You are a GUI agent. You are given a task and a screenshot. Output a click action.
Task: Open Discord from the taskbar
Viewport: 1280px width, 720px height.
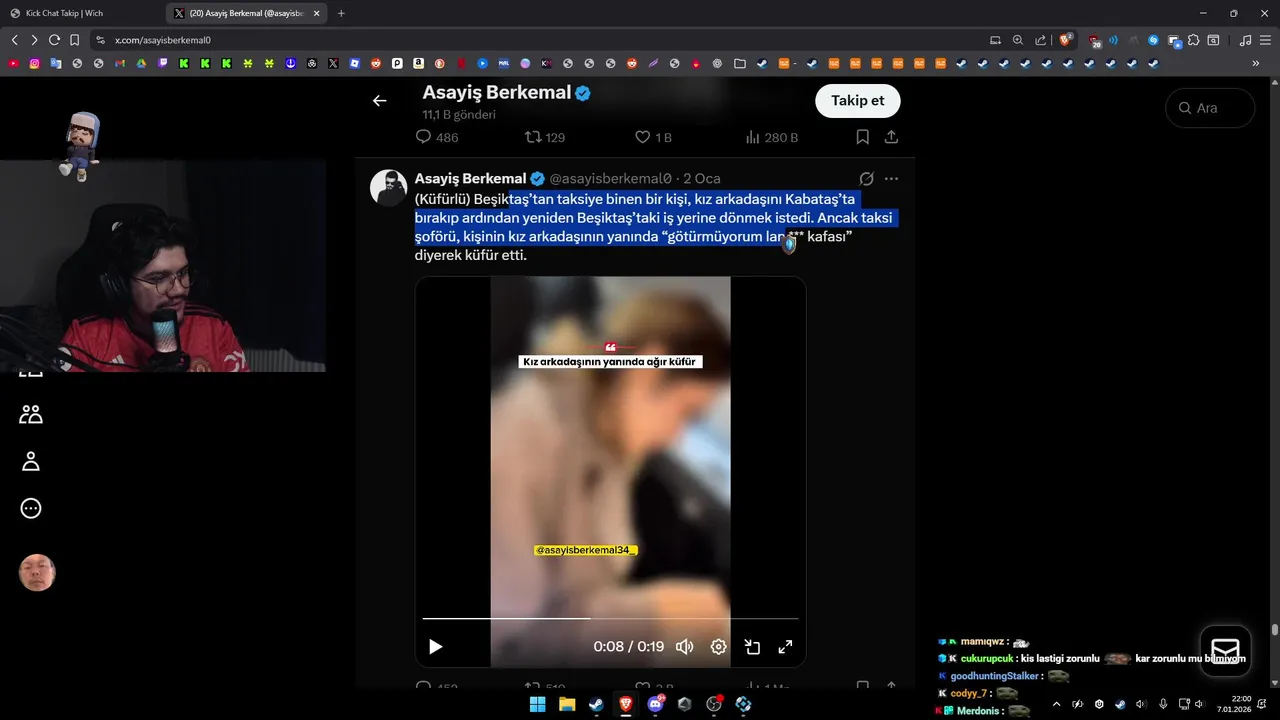(656, 704)
